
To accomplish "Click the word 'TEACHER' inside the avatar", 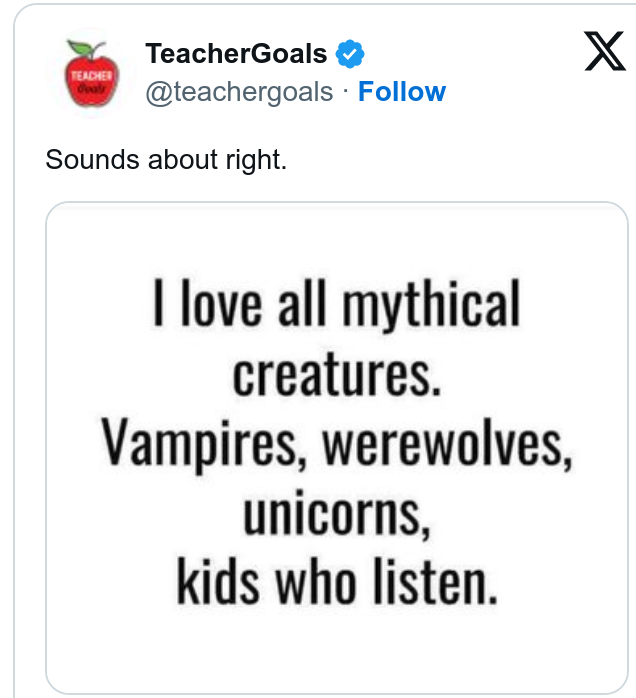I will (x=90, y=73).
